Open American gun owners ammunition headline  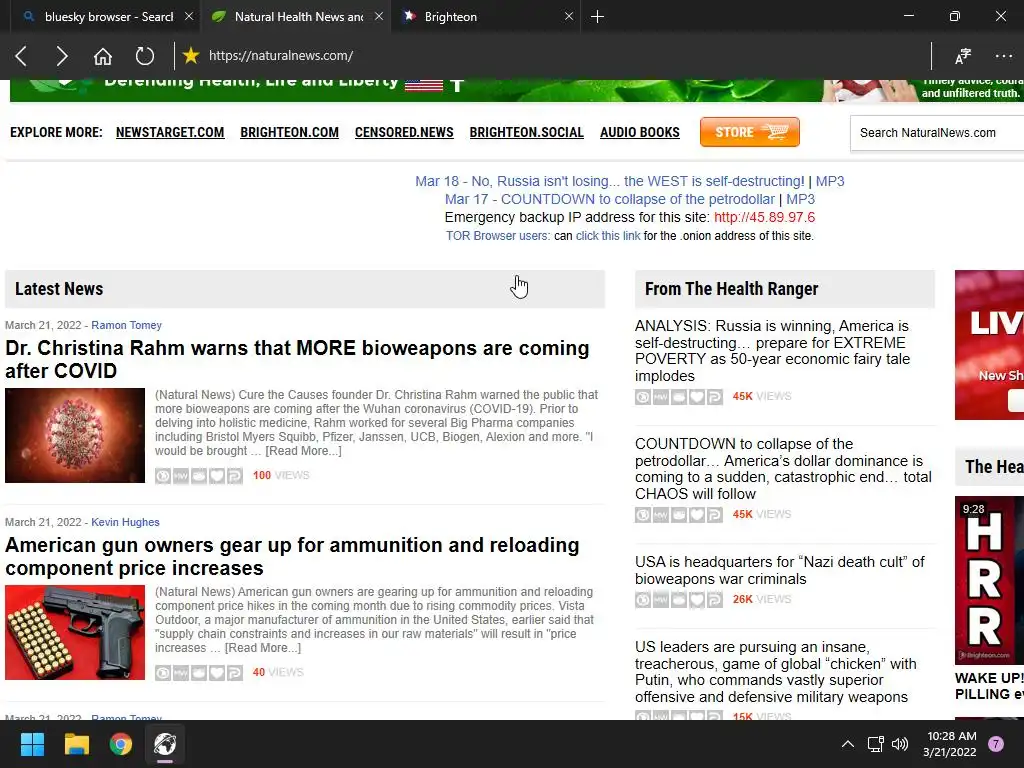(x=292, y=556)
